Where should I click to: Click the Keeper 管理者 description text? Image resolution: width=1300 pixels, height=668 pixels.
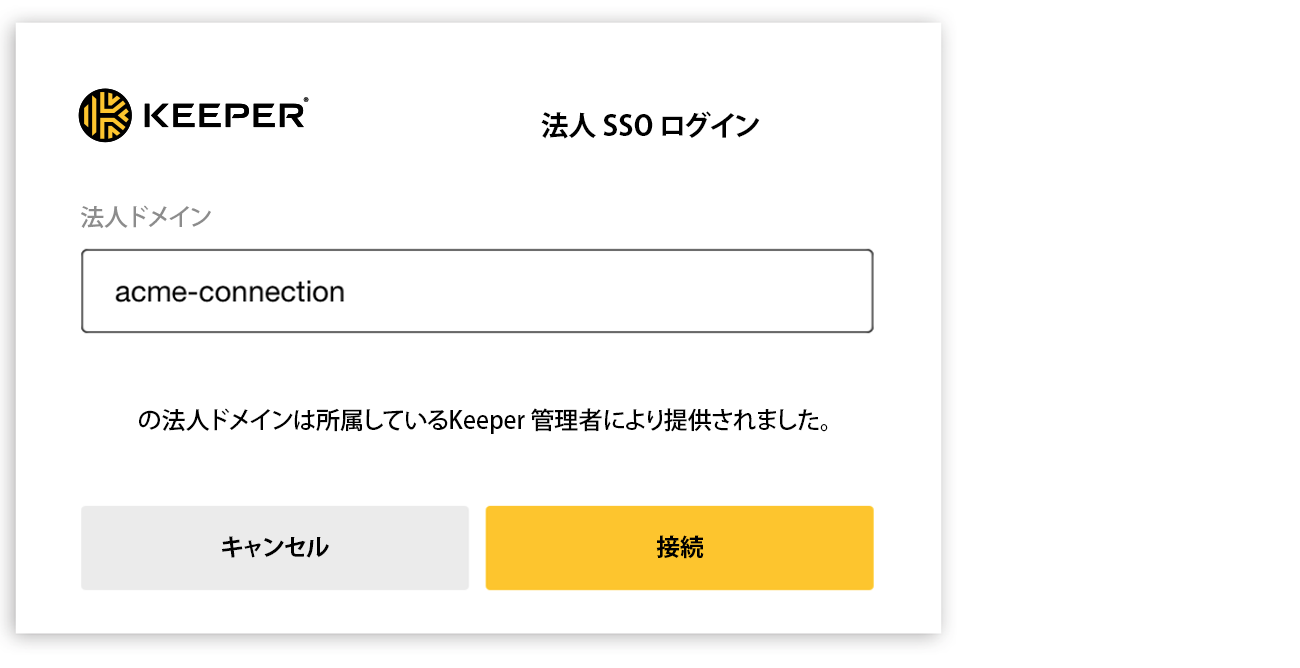point(485,421)
